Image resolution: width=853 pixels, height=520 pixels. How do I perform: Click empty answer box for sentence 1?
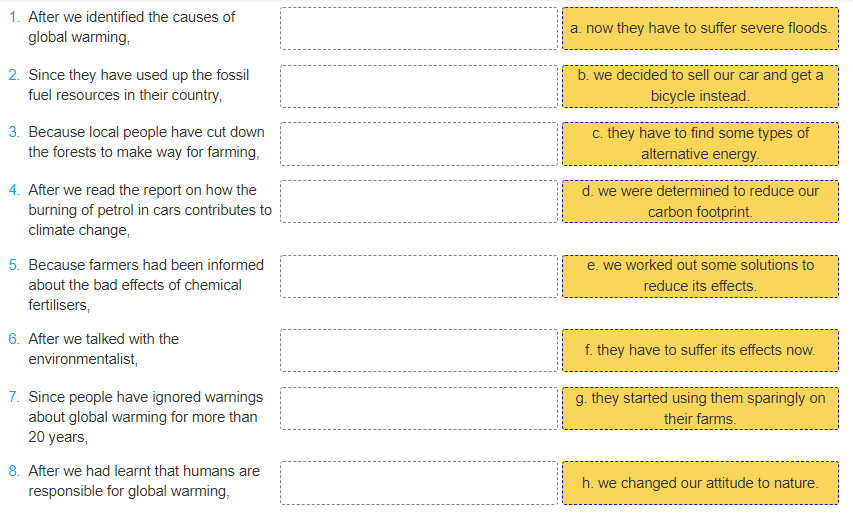419,28
